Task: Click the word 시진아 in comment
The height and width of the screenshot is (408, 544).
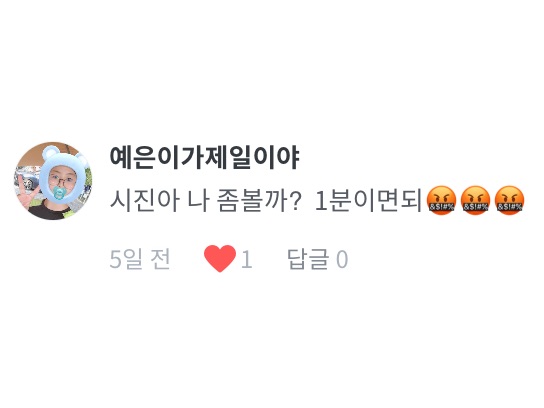Action: click(x=145, y=201)
